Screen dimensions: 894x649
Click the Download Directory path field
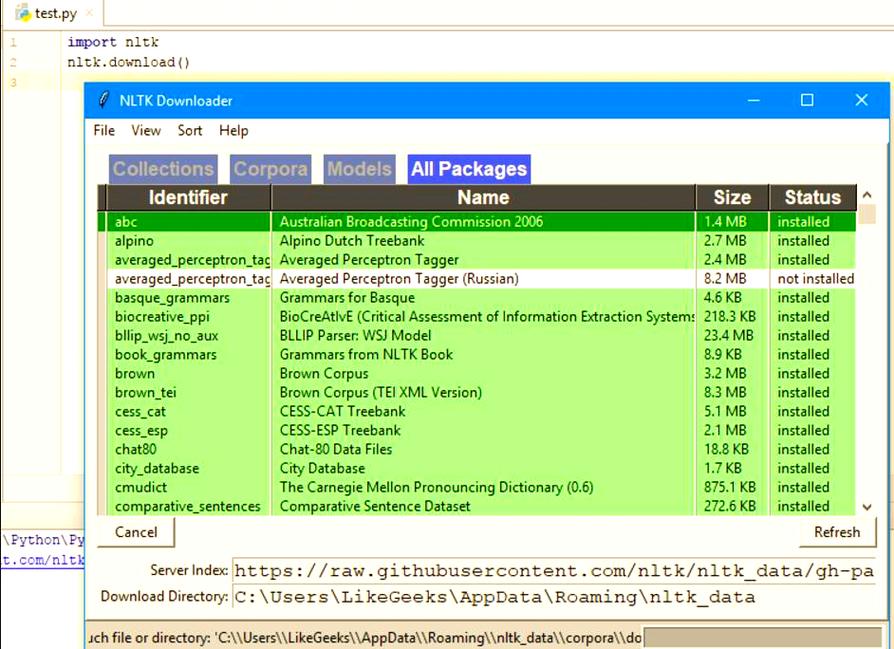[x=554, y=597]
